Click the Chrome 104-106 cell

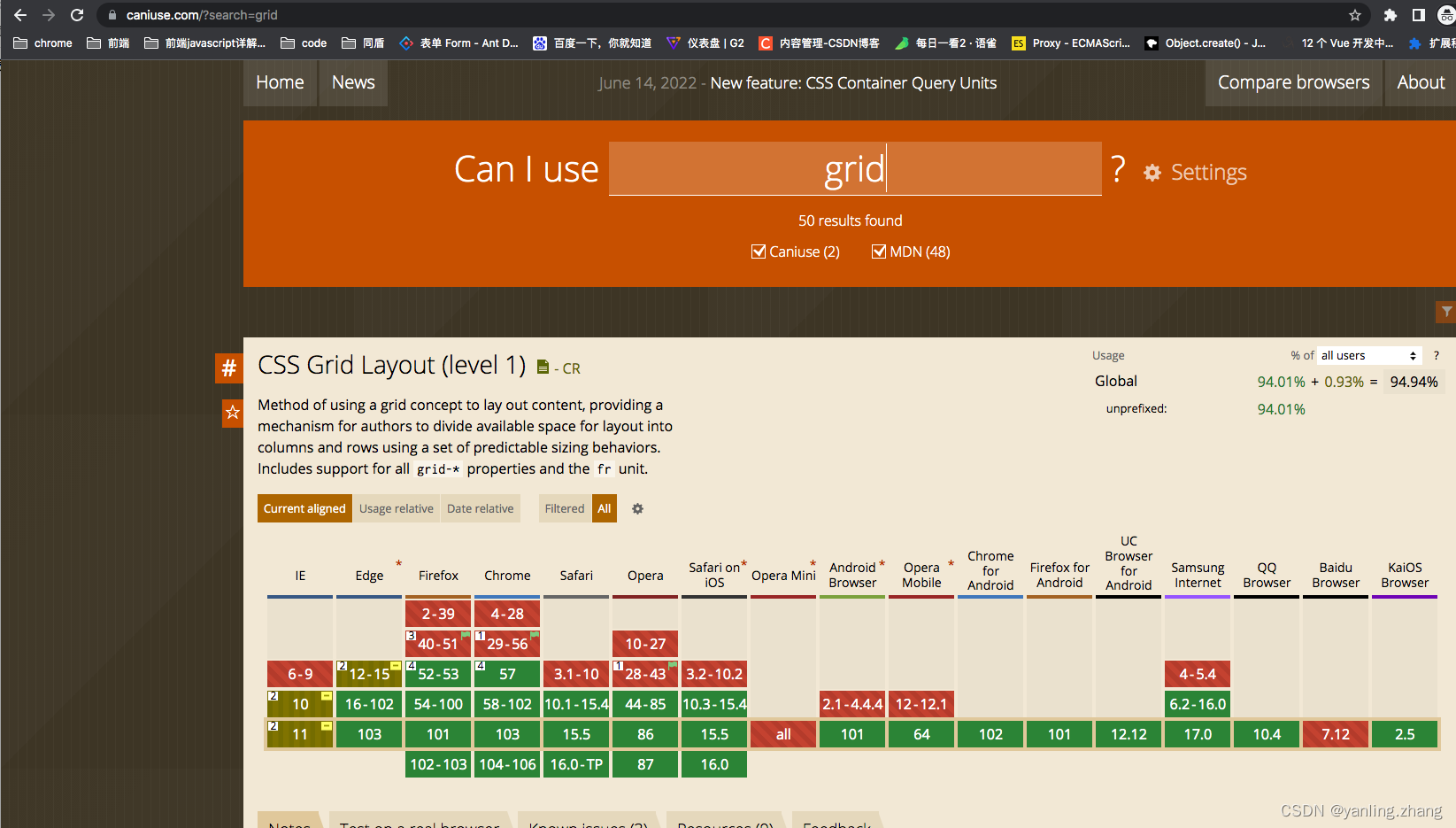(507, 764)
